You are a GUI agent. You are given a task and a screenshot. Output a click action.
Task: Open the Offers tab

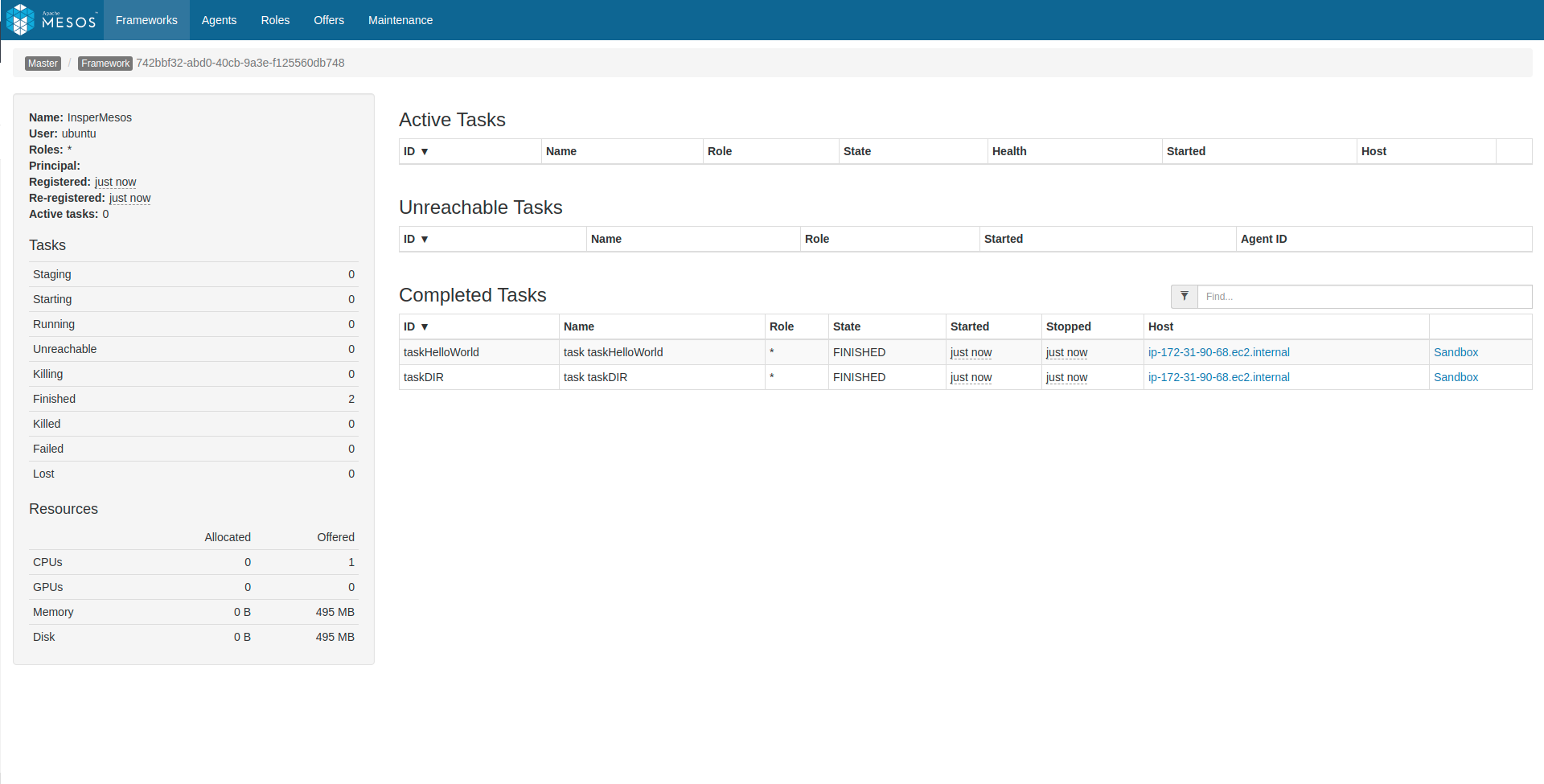pyautogui.click(x=329, y=20)
